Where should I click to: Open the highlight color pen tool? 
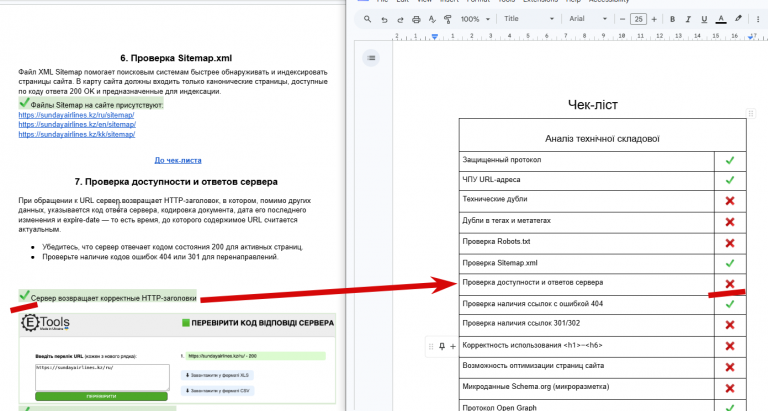click(x=738, y=19)
